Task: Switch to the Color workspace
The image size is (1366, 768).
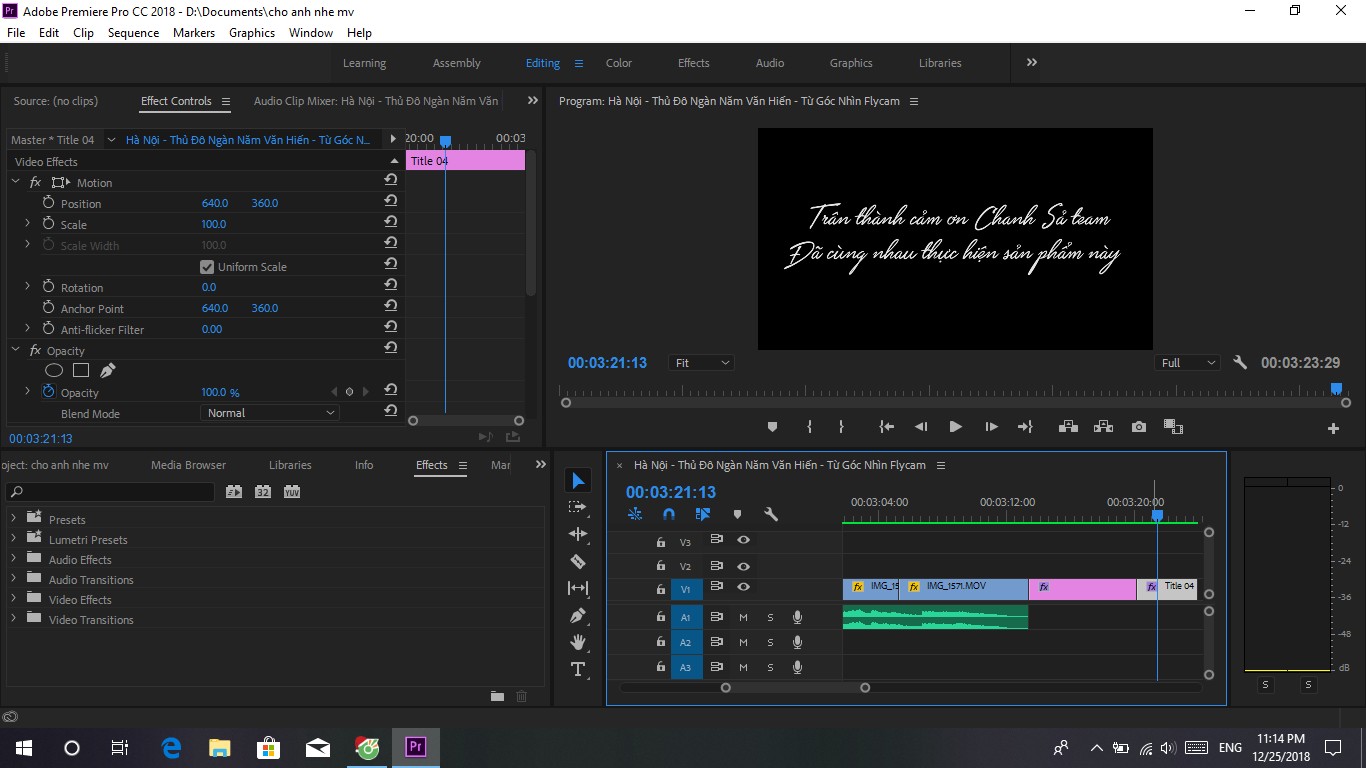Action: (619, 63)
